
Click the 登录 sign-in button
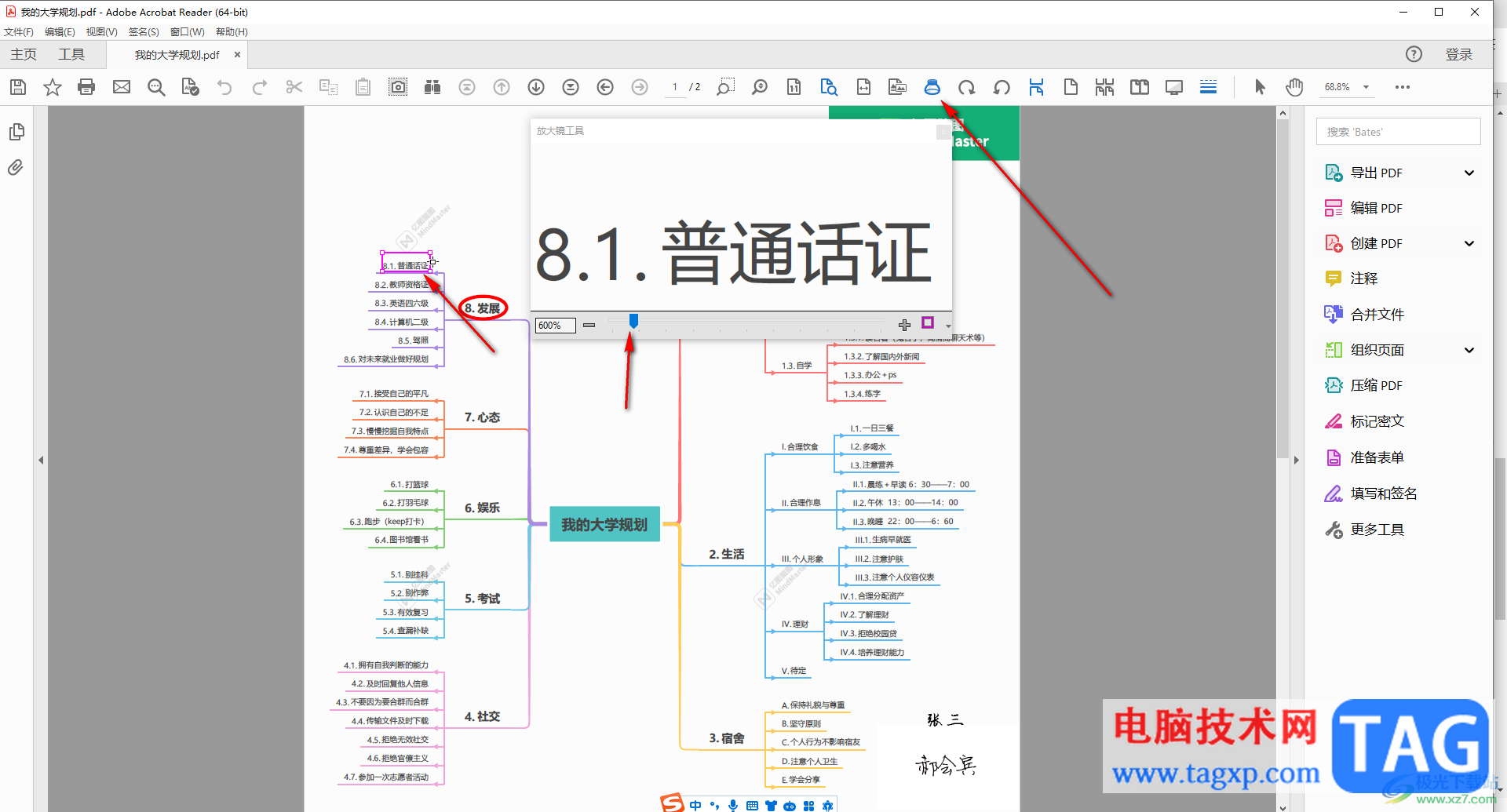1459,54
